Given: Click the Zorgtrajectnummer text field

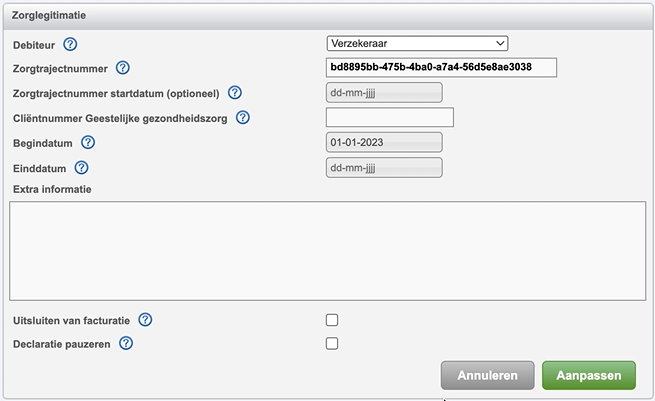Looking at the screenshot, I should pyautogui.click(x=441, y=67).
